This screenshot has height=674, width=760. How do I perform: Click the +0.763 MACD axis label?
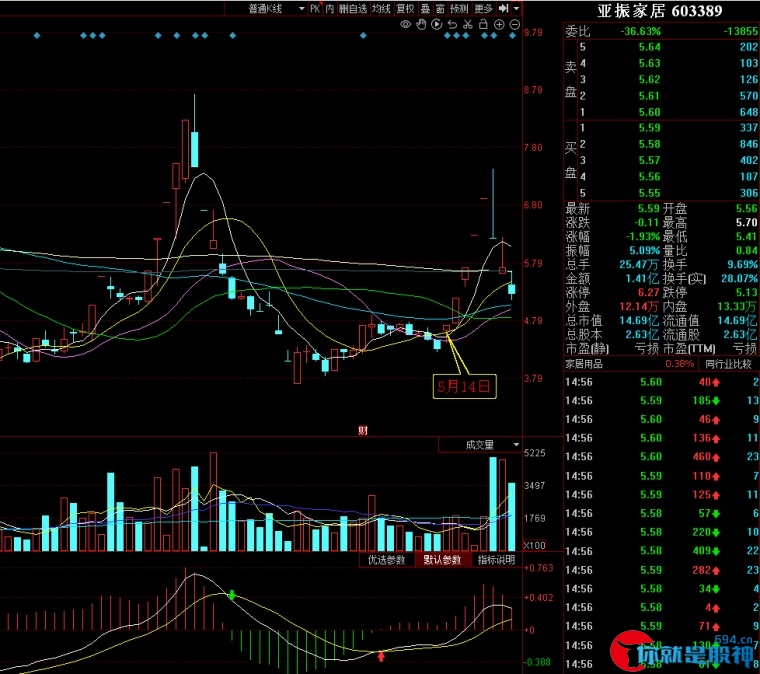point(539,568)
